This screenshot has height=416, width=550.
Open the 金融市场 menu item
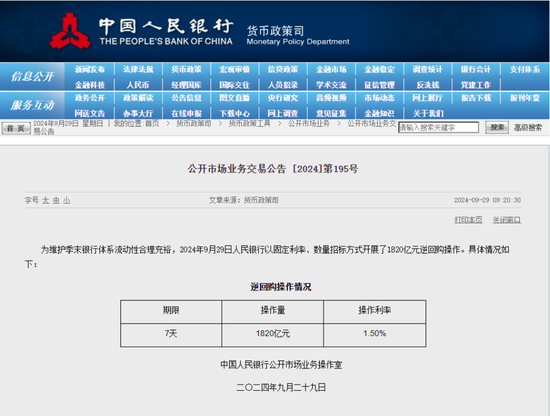point(331,69)
